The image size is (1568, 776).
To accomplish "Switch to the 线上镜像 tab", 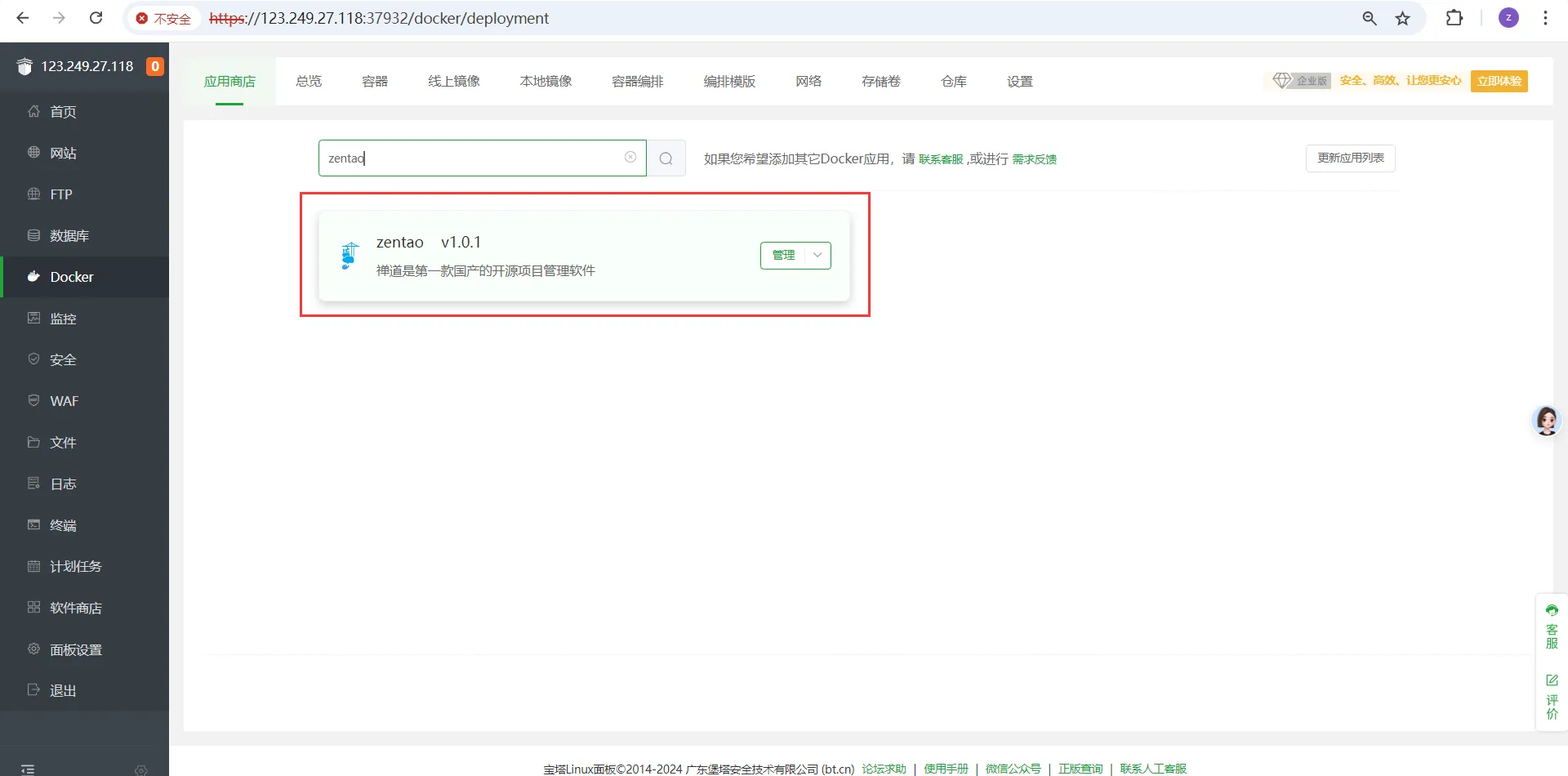I will tap(454, 81).
